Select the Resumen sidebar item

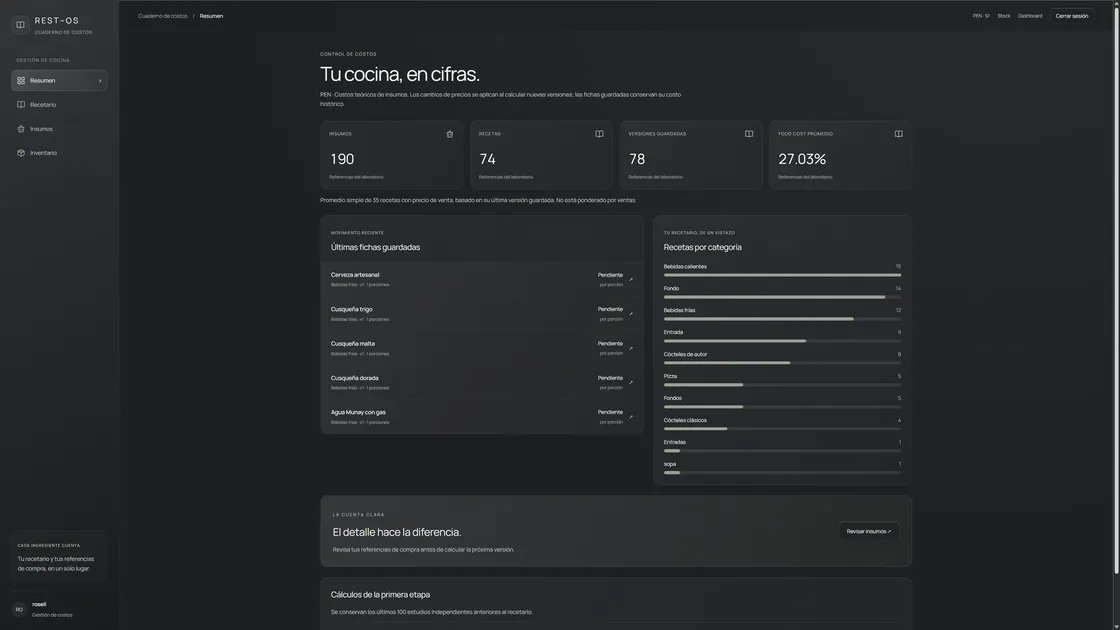[59, 81]
